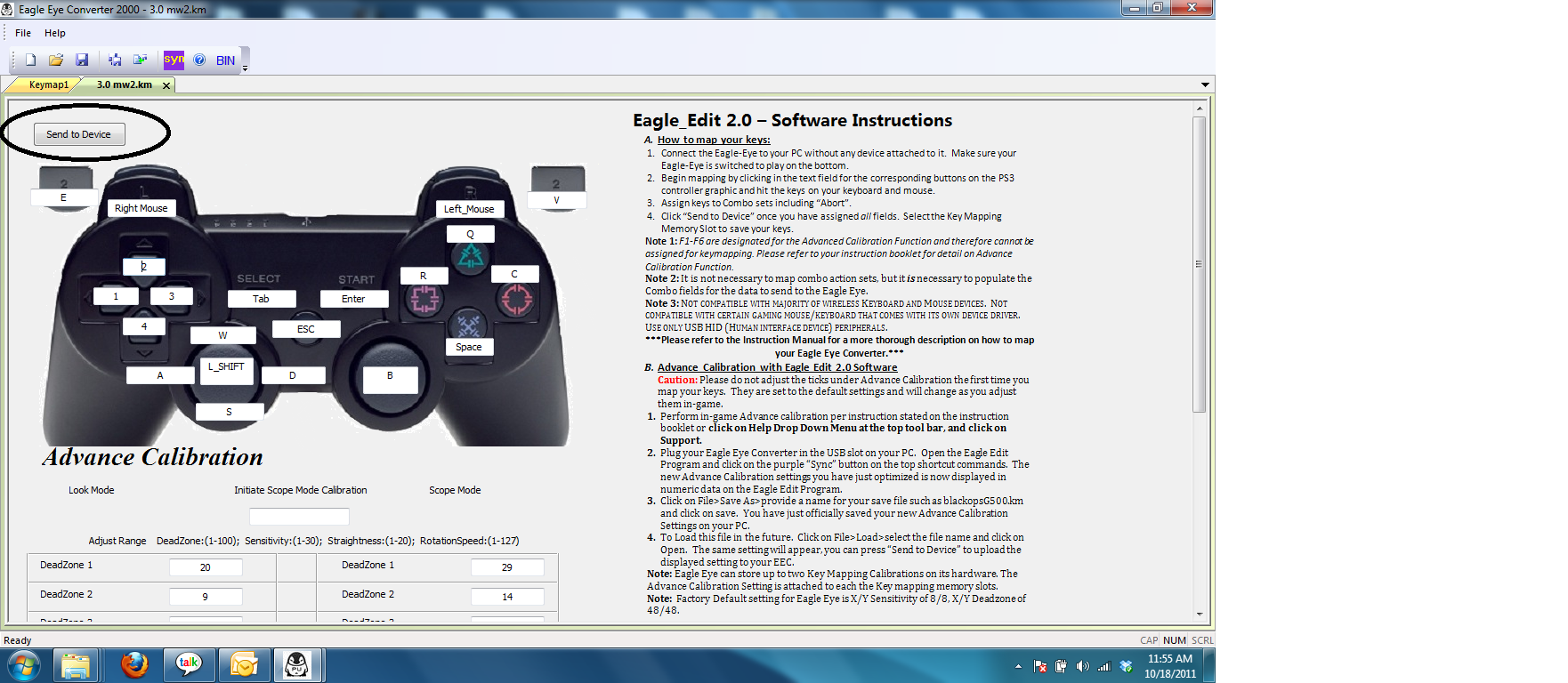The height and width of the screenshot is (683, 1568).
Task: Click Look Mode DeadZone 1 value 20
Action: (x=206, y=567)
